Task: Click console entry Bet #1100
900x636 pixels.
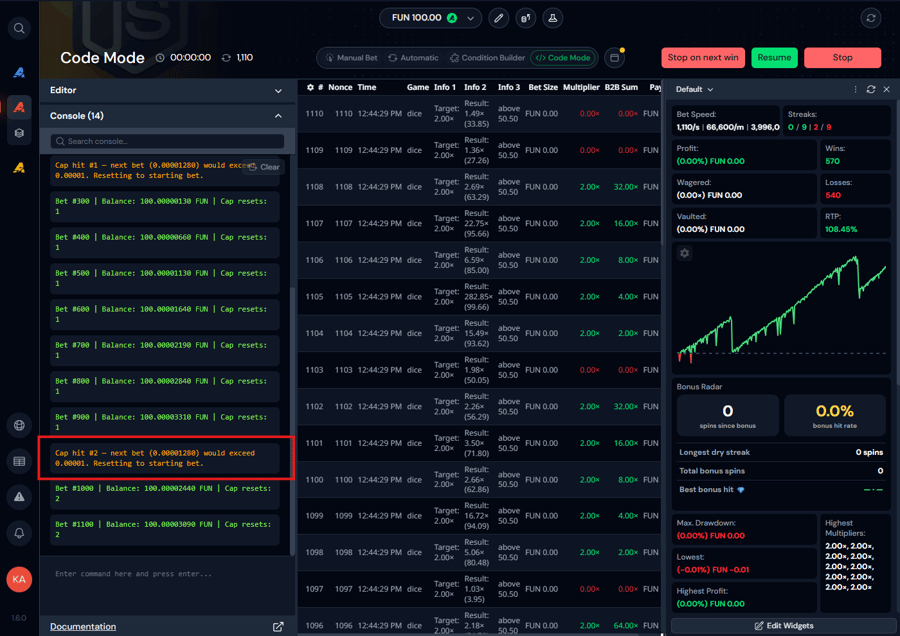Action: (165, 529)
